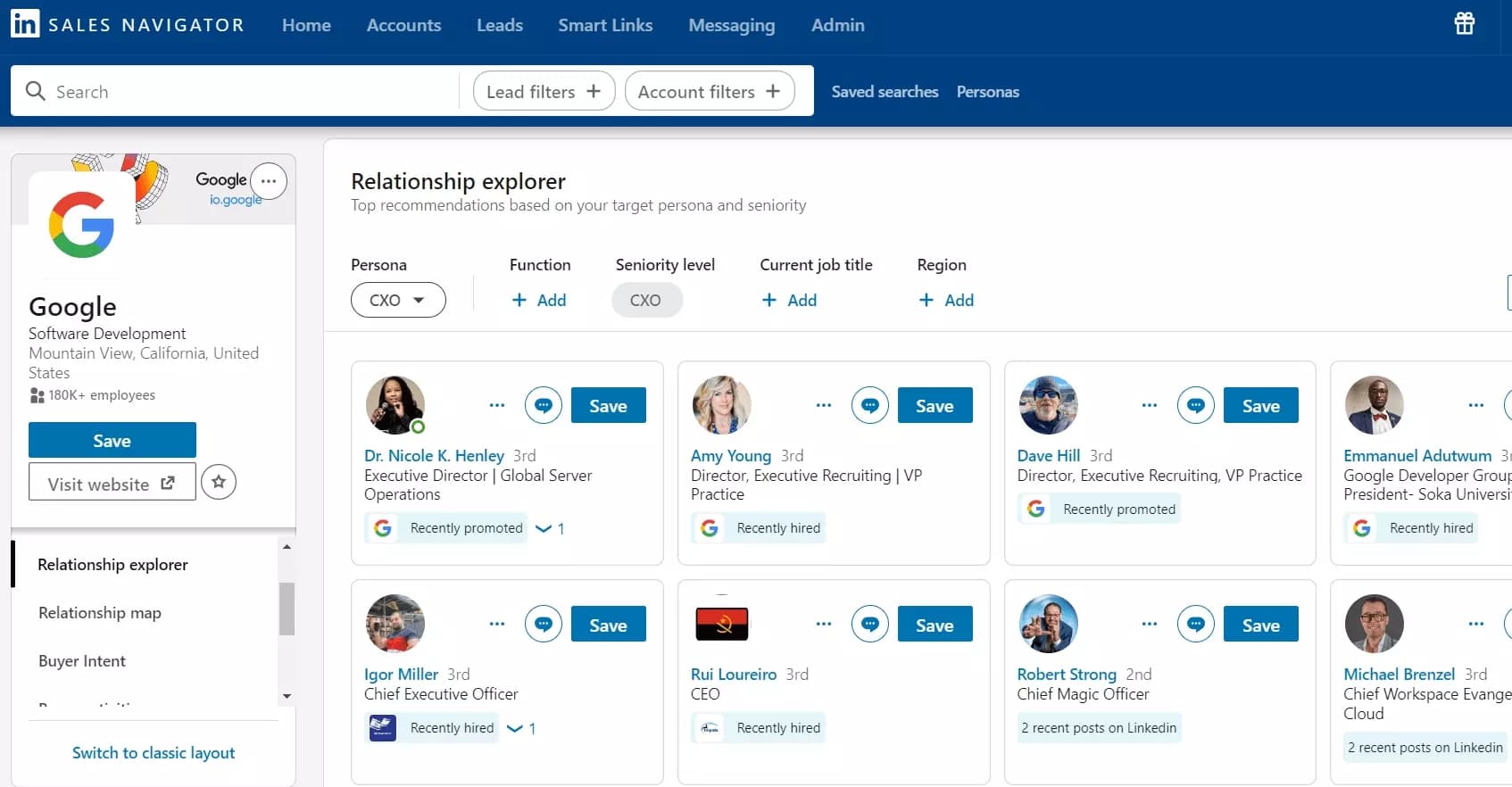Expand the Lead filters panel

coord(544,91)
